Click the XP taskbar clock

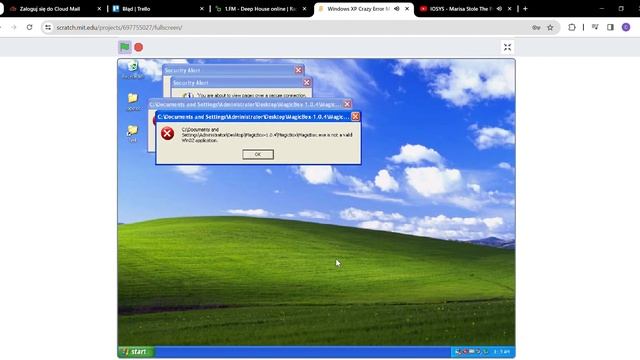[501, 351]
